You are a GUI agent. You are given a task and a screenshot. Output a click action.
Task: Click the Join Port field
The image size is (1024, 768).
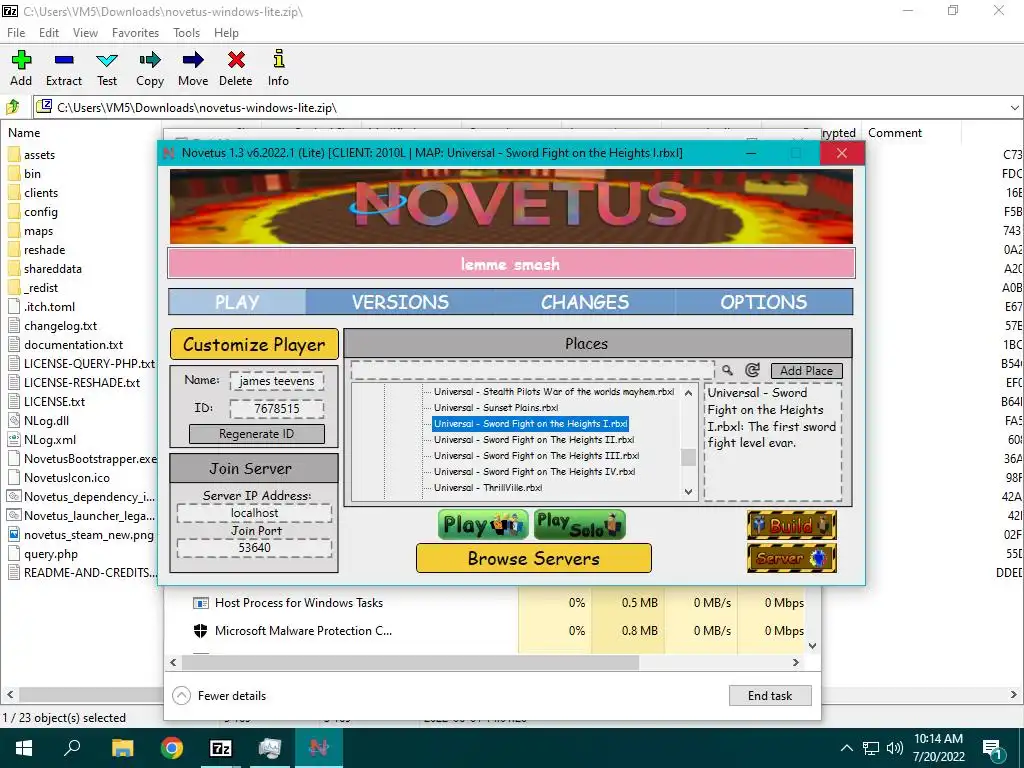point(254,548)
